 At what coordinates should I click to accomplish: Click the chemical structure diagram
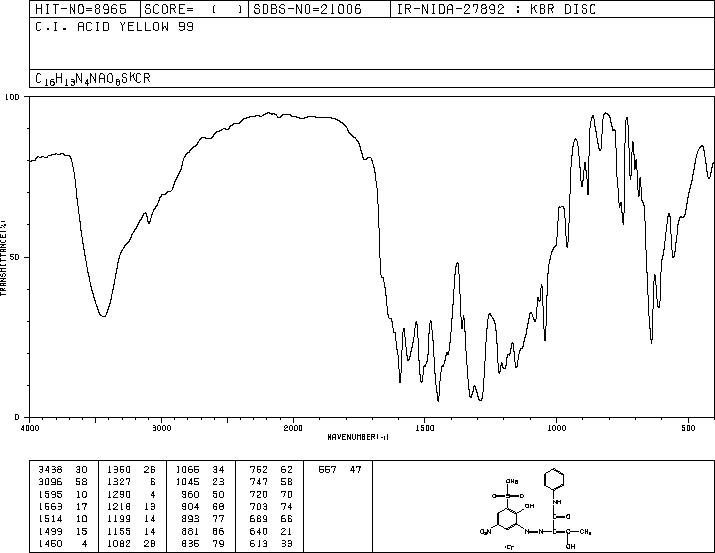click(x=536, y=509)
